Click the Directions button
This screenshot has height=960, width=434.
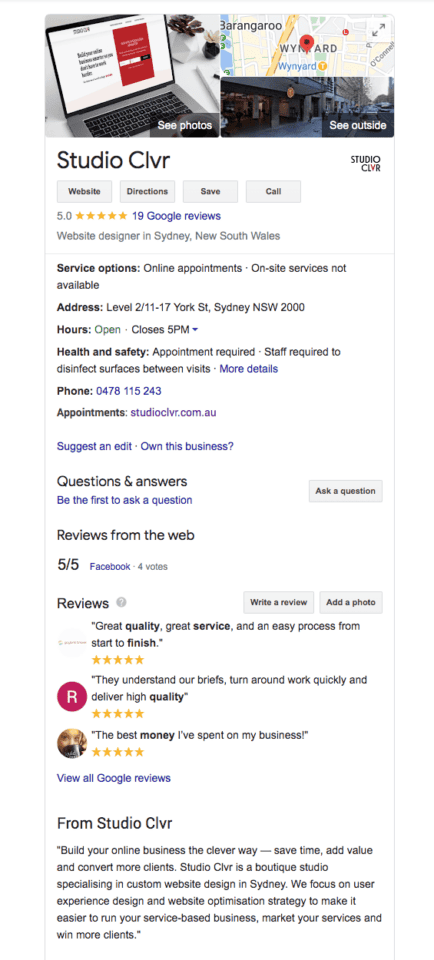(x=148, y=191)
